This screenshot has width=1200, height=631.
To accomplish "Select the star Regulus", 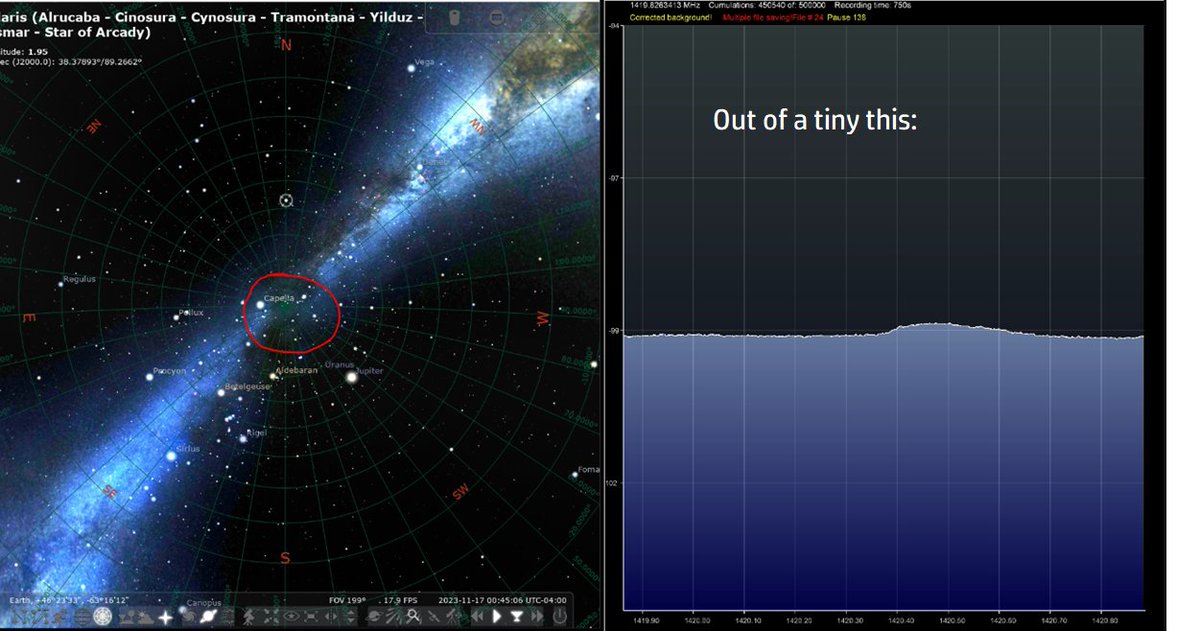I will point(61,284).
